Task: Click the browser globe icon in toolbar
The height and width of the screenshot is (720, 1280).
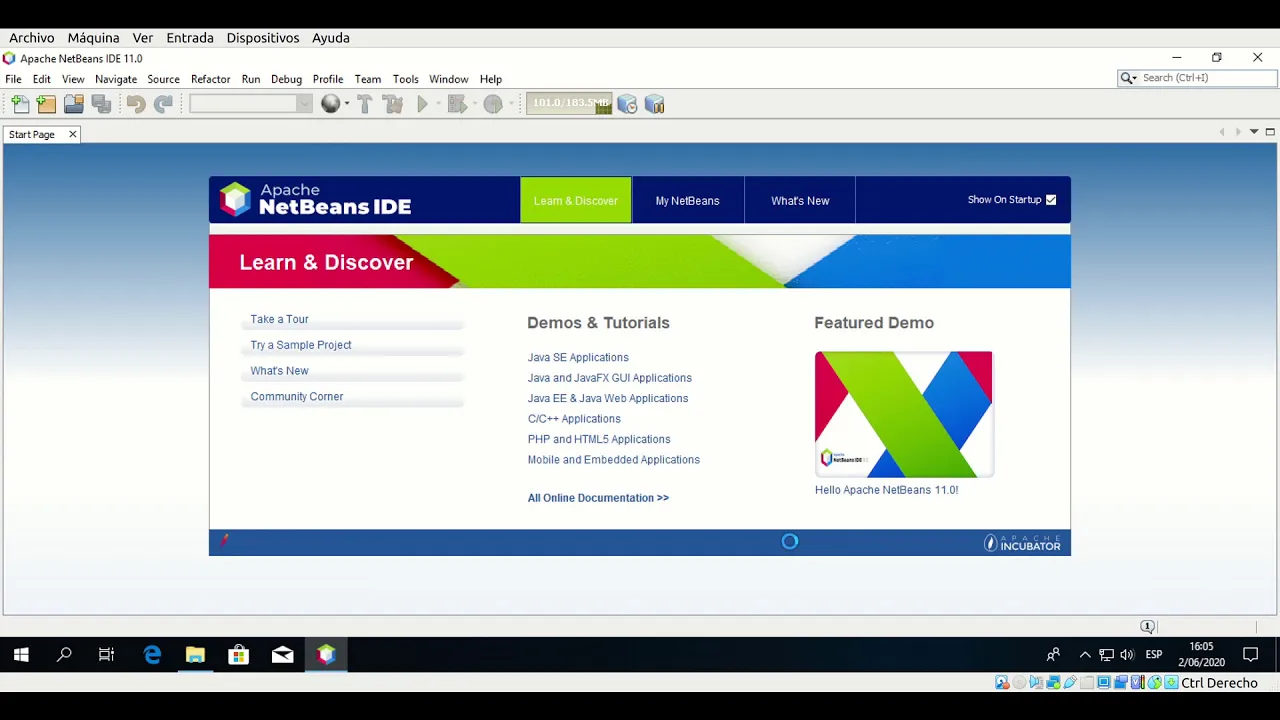Action: [x=330, y=104]
